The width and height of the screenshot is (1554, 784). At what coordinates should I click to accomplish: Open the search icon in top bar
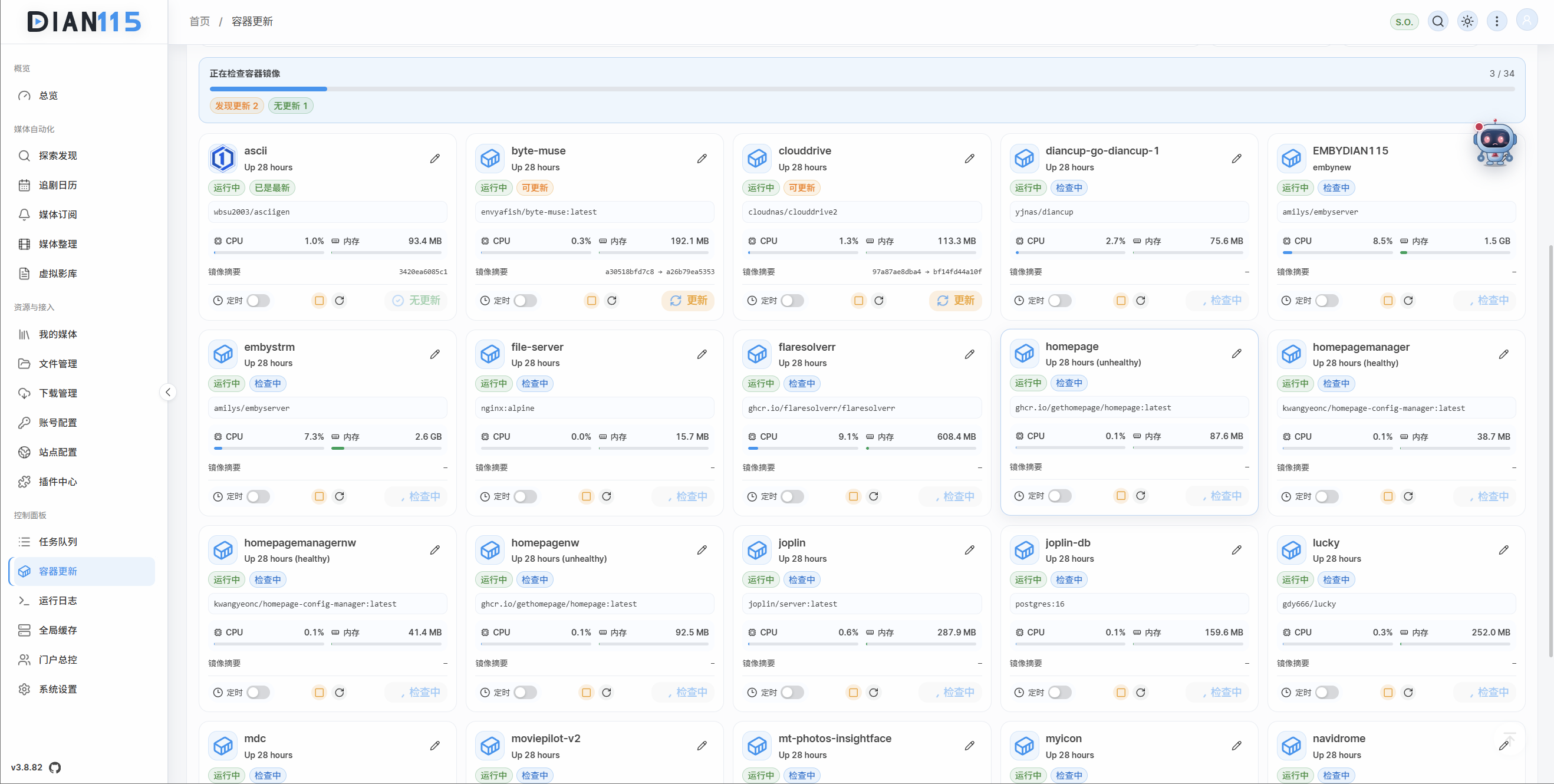point(1438,22)
